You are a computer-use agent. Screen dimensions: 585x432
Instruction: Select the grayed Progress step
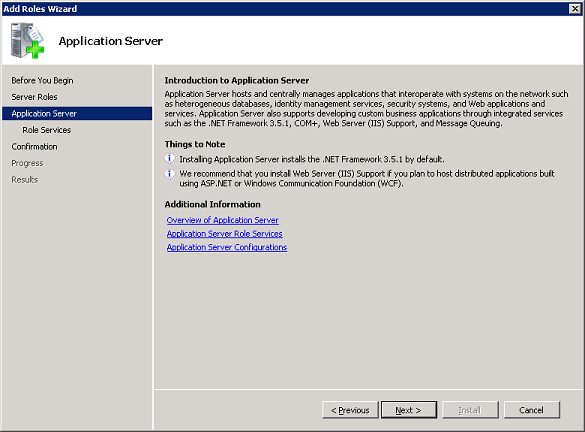click(27, 163)
